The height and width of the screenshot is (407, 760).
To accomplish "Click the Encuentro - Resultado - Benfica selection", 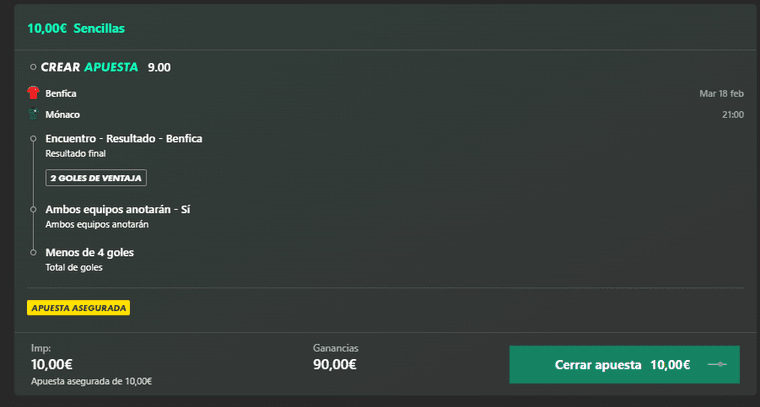I will point(124,139).
